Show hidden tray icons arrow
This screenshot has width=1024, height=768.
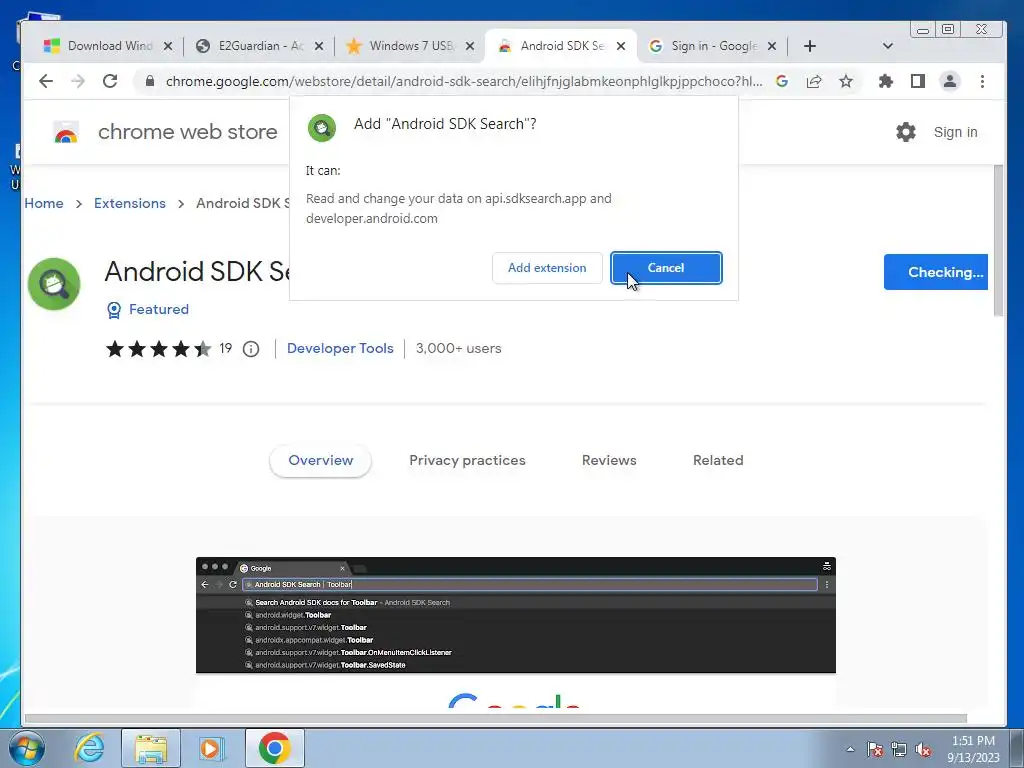click(x=850, y=749)
